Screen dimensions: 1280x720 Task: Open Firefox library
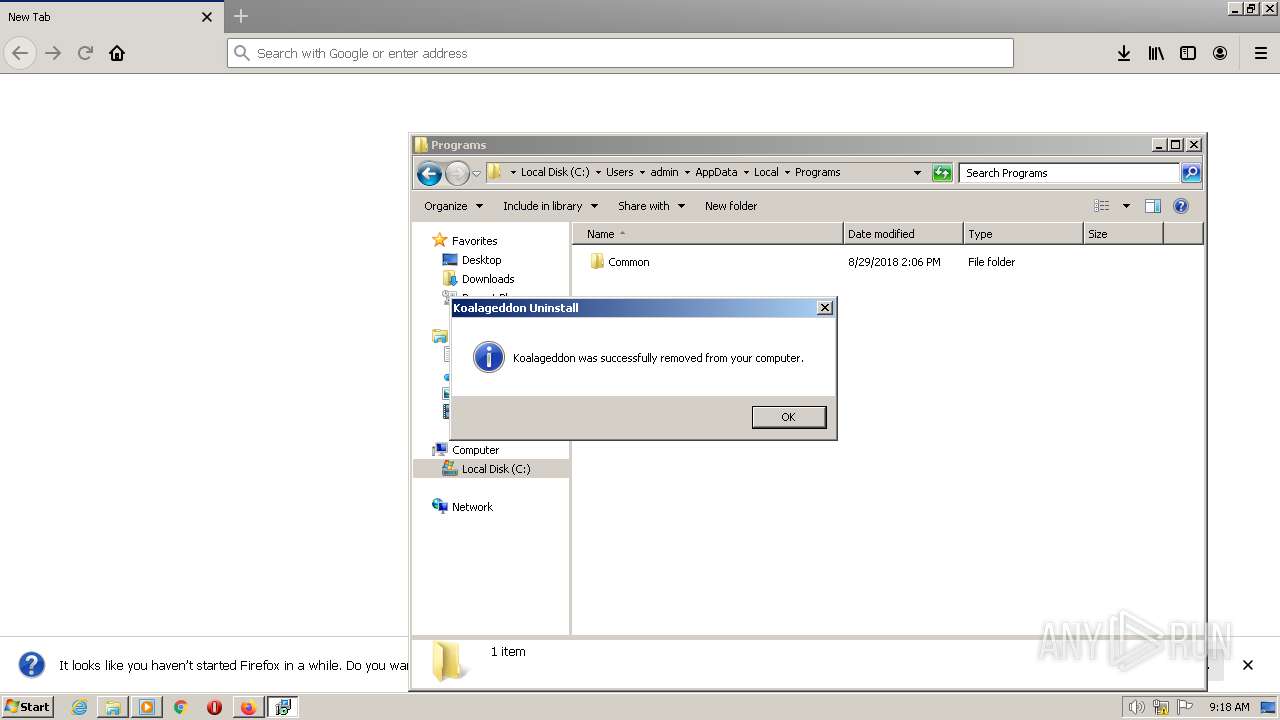click(1156, 53)
